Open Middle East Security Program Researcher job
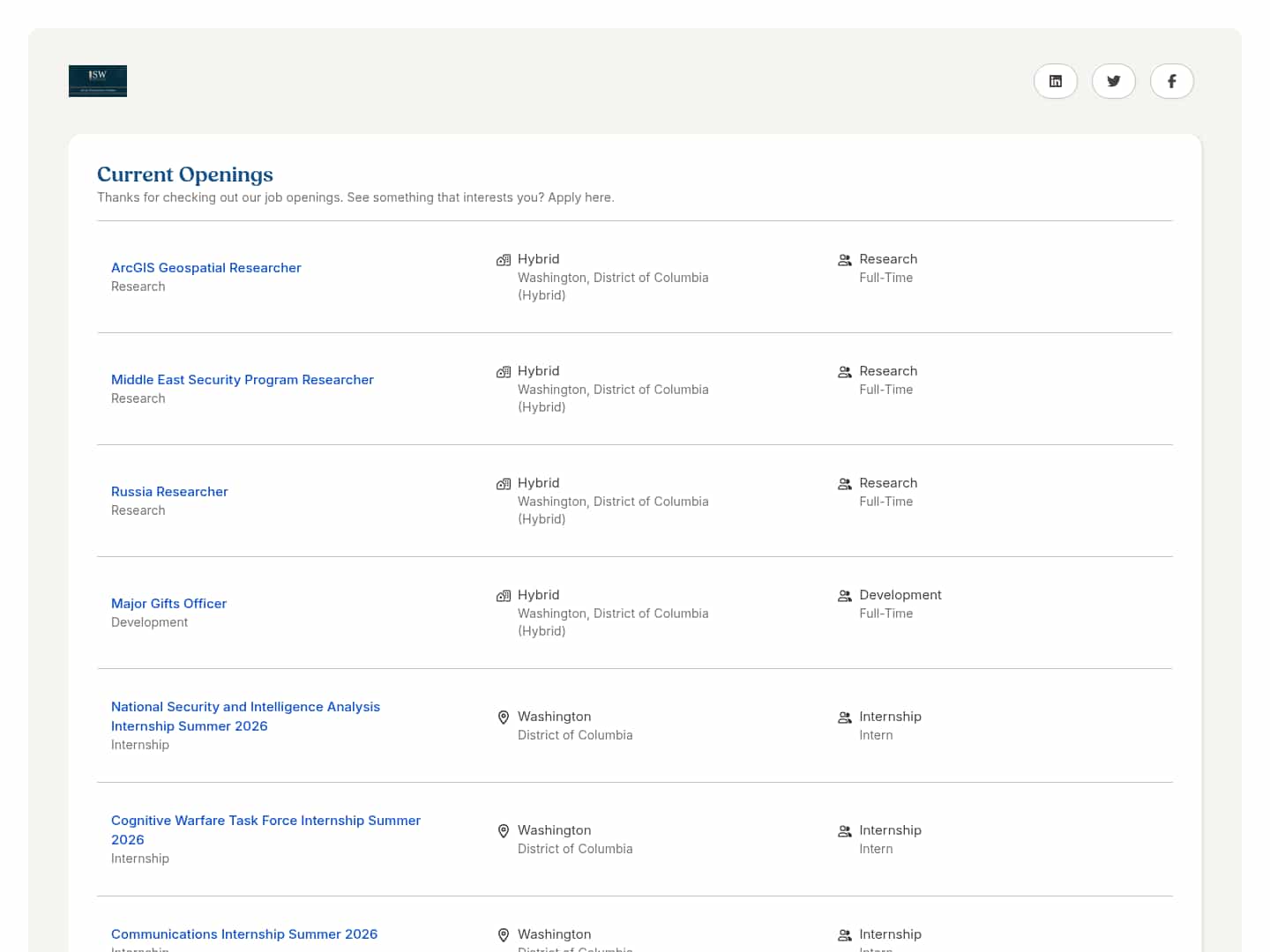Screen dimensions: 1270x952 click(242, 380)
